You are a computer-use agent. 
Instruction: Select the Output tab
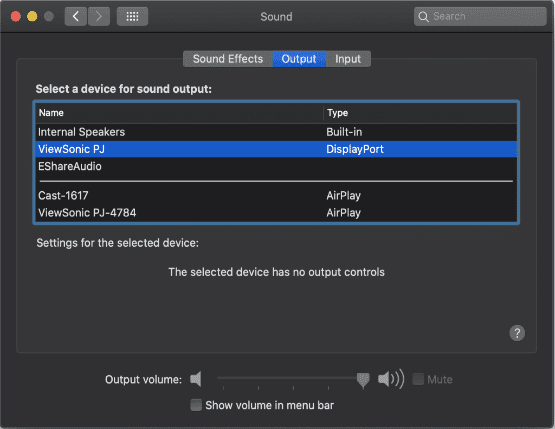[299, 59]
